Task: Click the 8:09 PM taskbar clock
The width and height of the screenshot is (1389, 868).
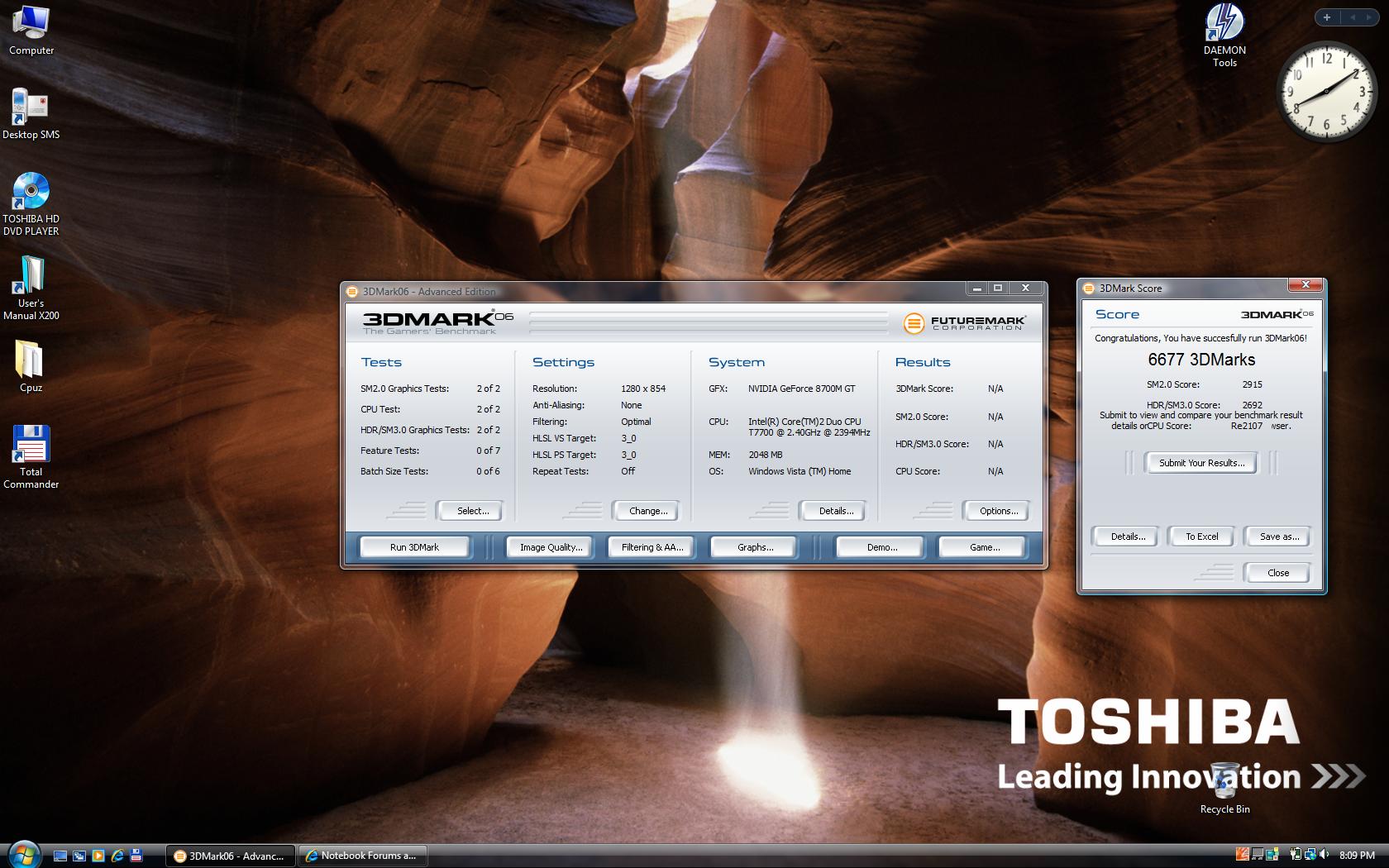Action: 1357,856
